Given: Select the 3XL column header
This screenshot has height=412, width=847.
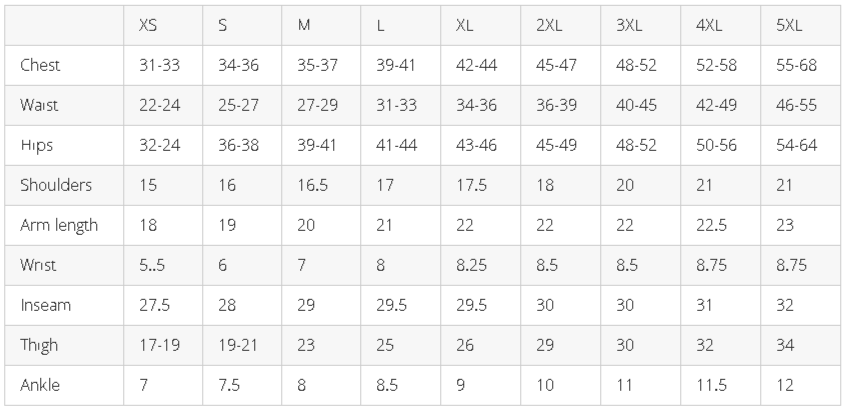Looking at the screenshot, I should coord(628,25).
